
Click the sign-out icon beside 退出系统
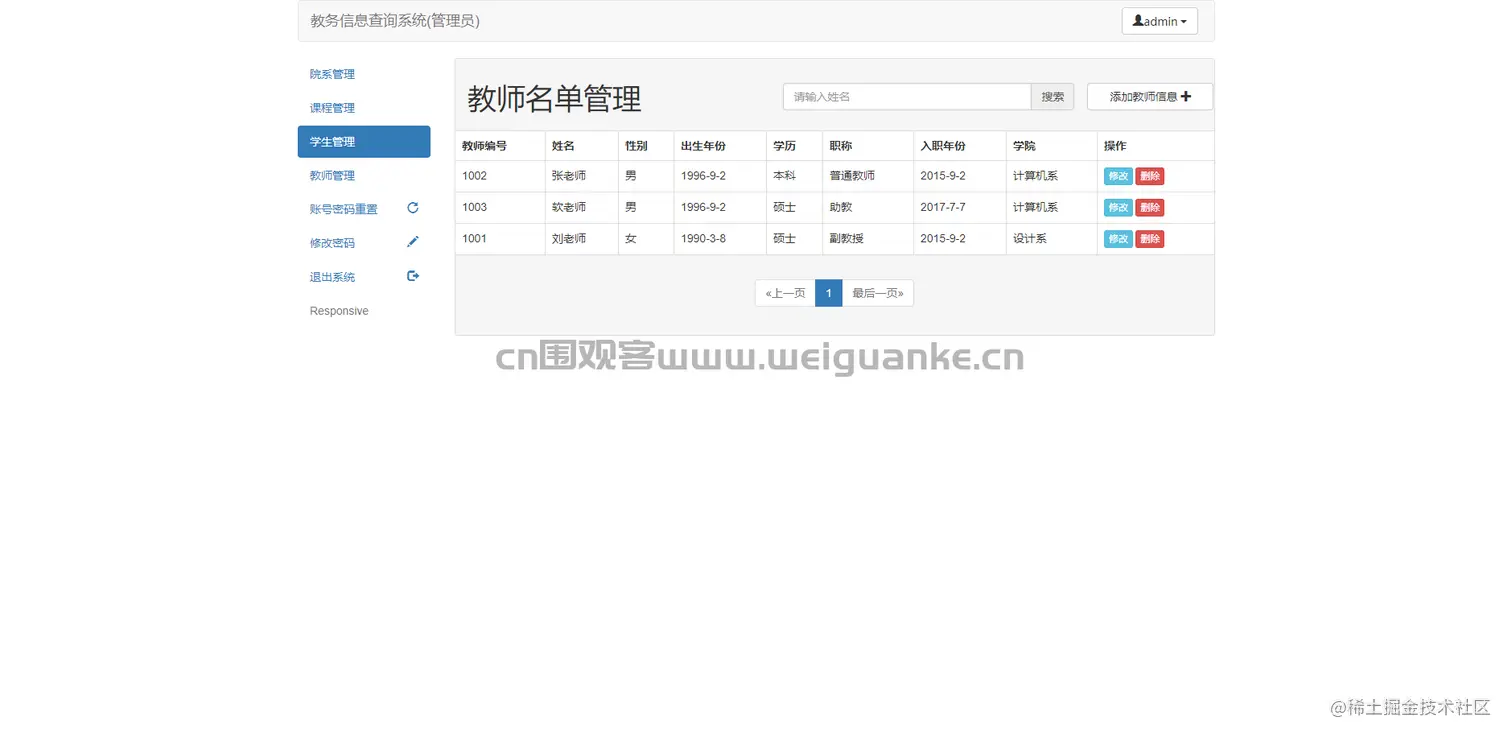pos(413,276)
